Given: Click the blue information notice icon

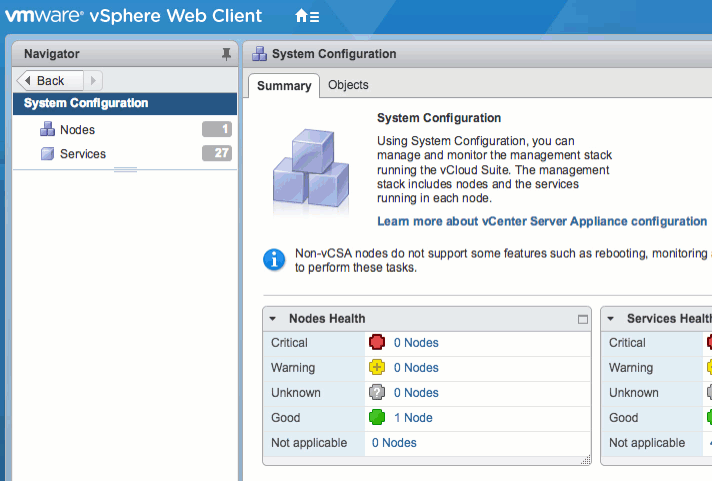Looking at the screenshot, I should (274, 260).
